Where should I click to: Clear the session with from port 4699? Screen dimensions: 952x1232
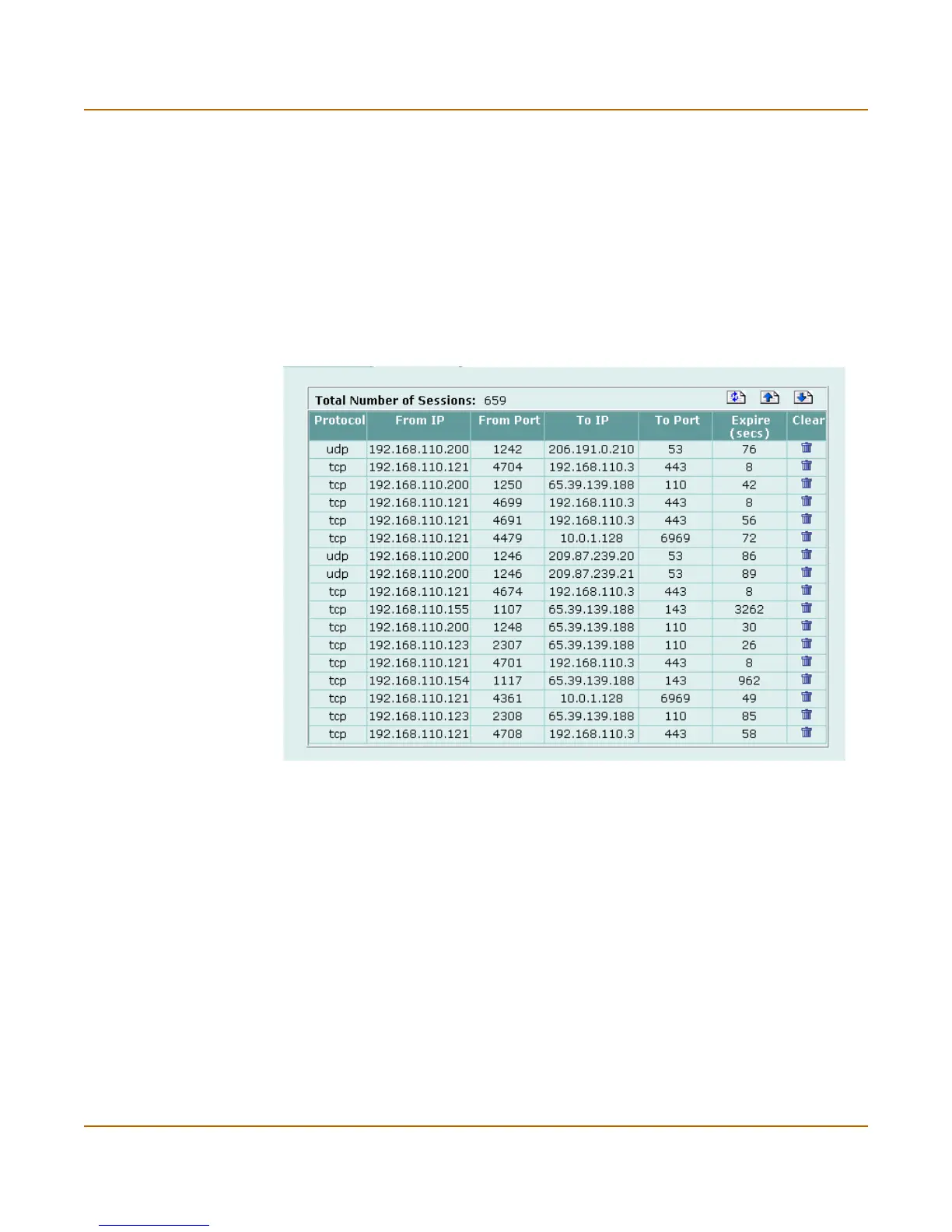click(807, 502)
